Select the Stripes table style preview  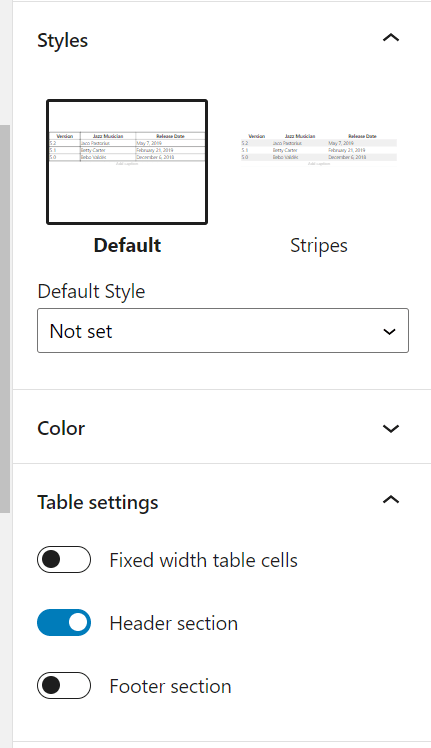click(x=319, y=162)
